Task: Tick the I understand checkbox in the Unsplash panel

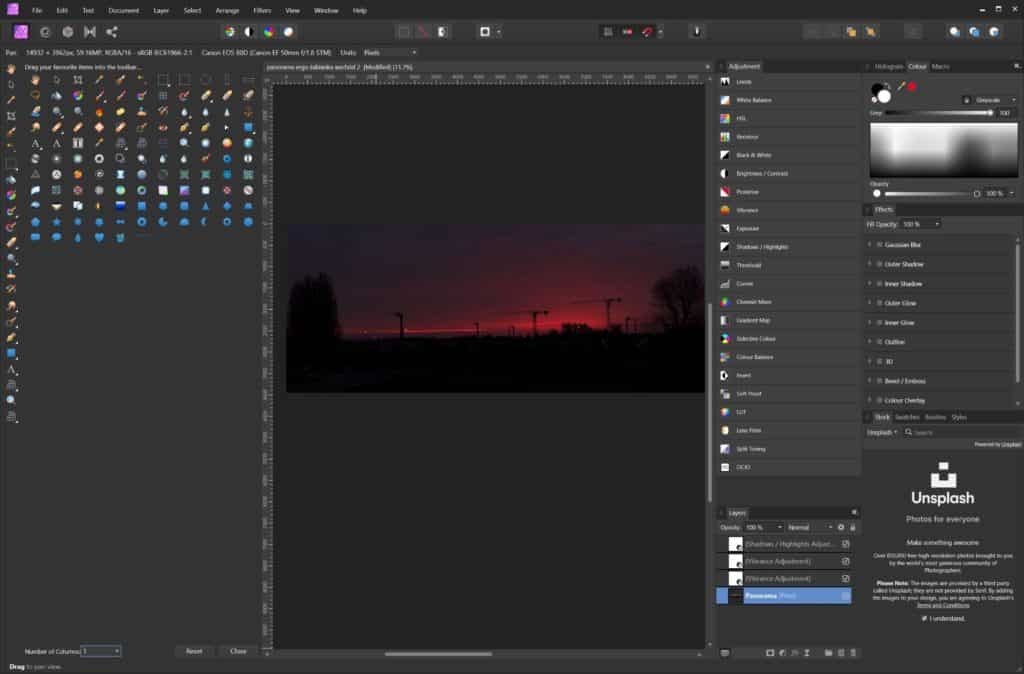Action: point(924,618)
